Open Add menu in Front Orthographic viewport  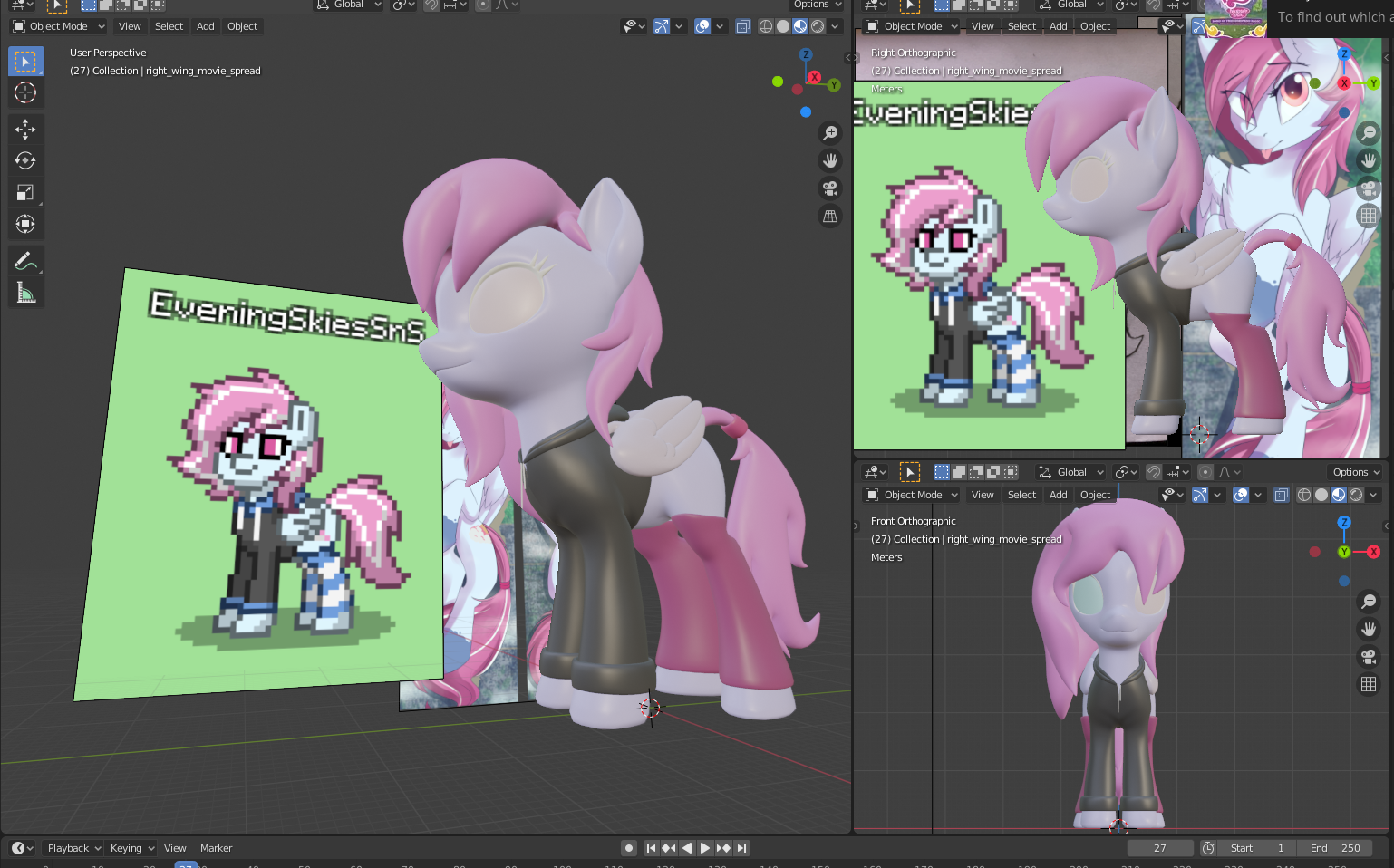coord(1058,495)
